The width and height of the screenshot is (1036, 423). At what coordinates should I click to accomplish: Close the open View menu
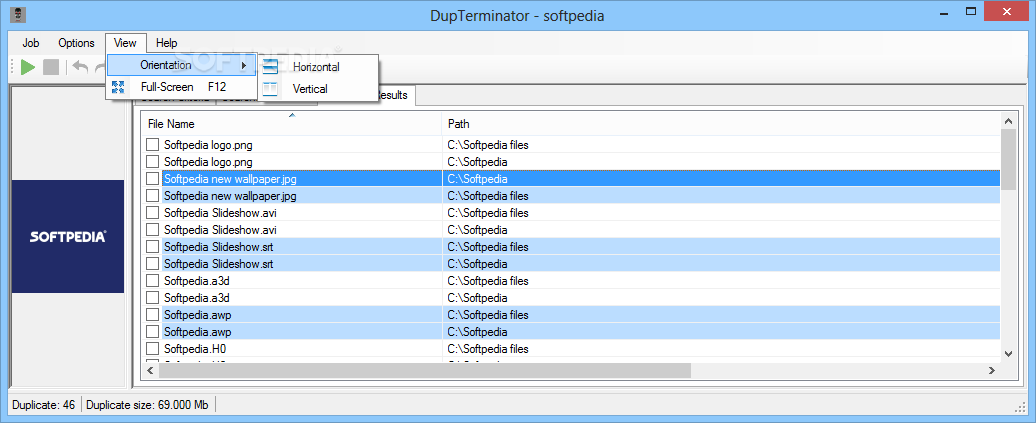pyautogui.click(x=125, y=43)
